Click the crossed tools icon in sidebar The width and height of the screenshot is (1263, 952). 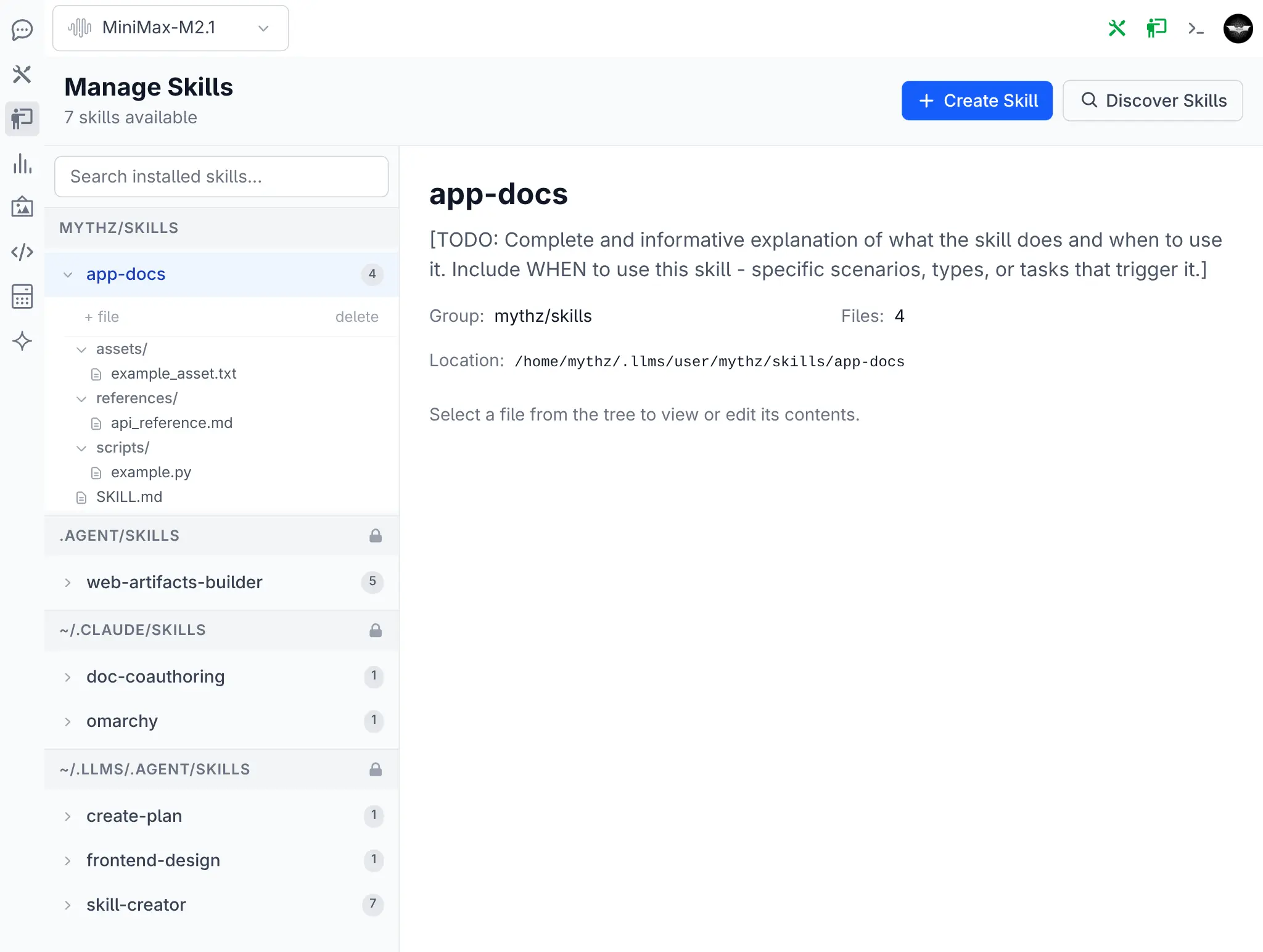(22, 75)
